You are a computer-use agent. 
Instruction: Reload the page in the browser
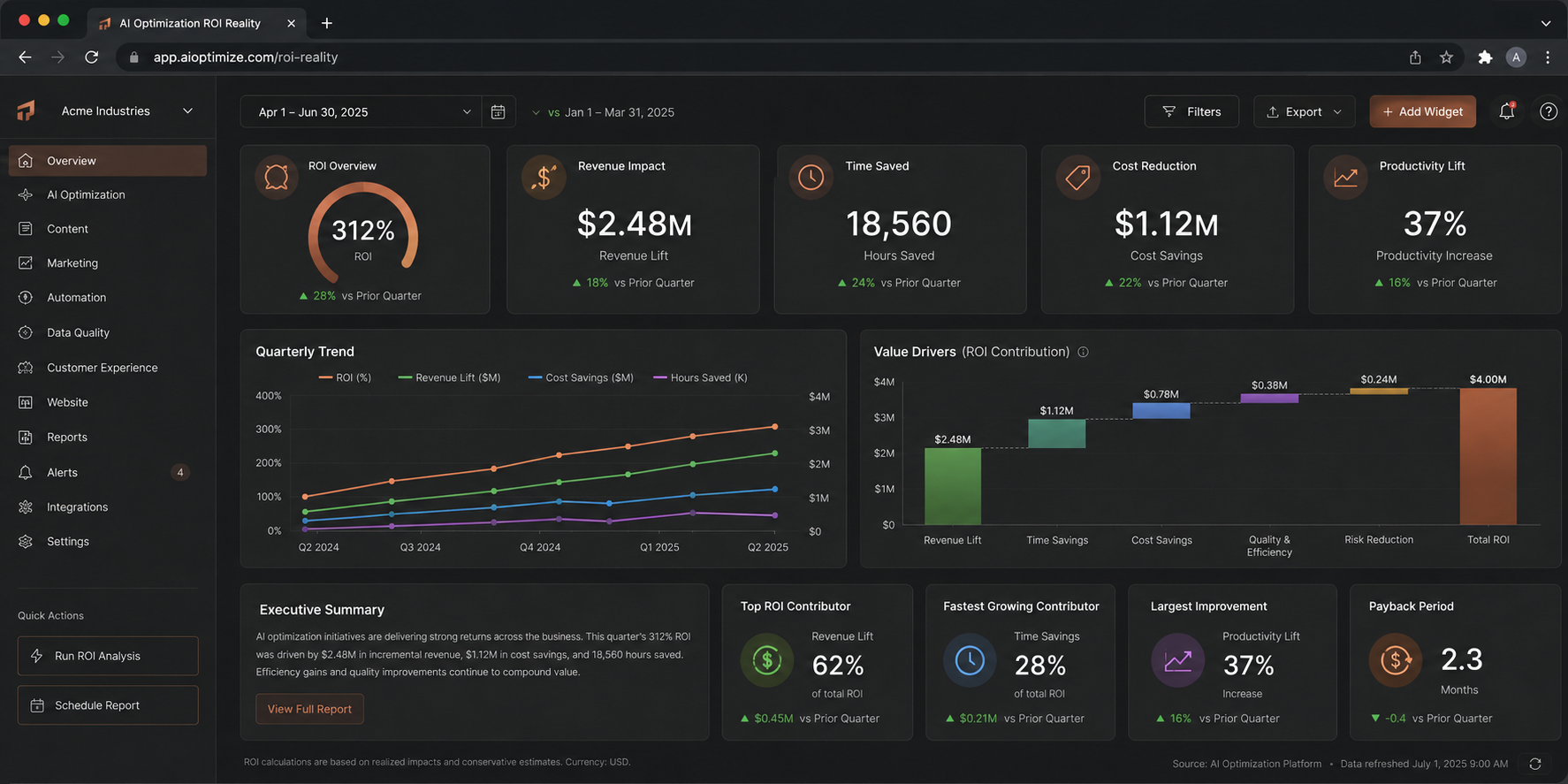[91, 57]
